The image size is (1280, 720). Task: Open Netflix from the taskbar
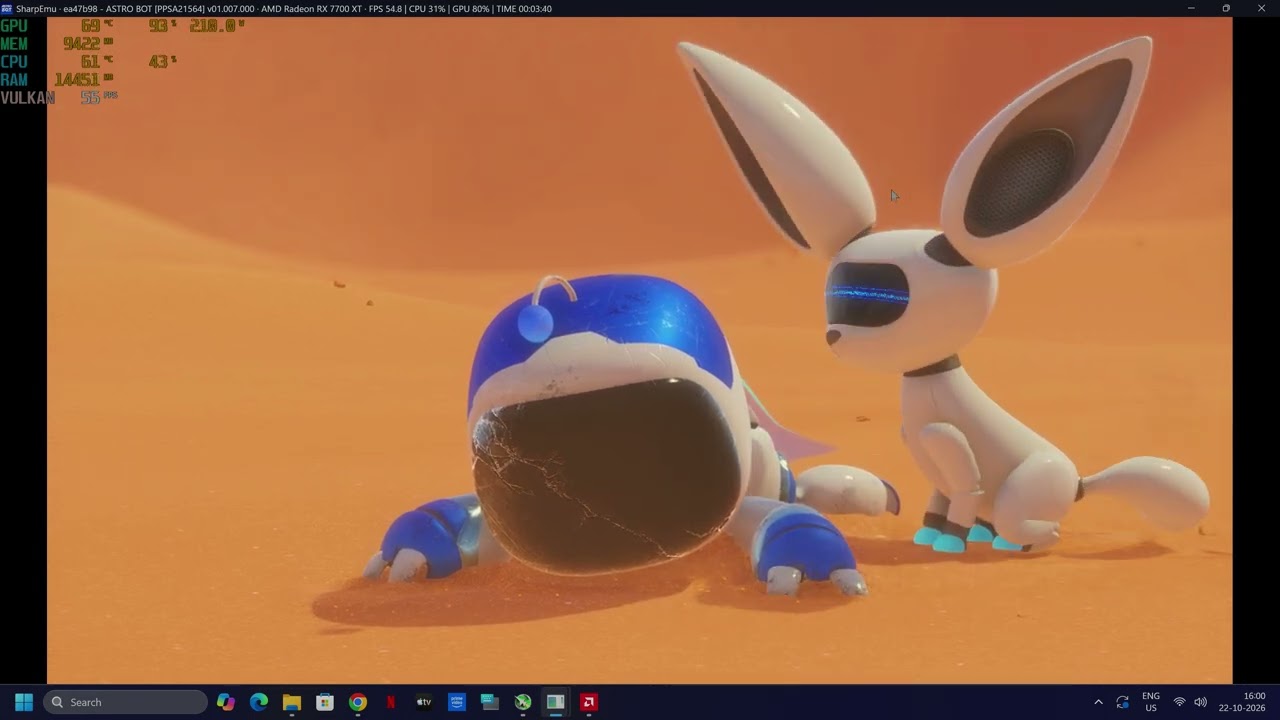tap(391, 702)
